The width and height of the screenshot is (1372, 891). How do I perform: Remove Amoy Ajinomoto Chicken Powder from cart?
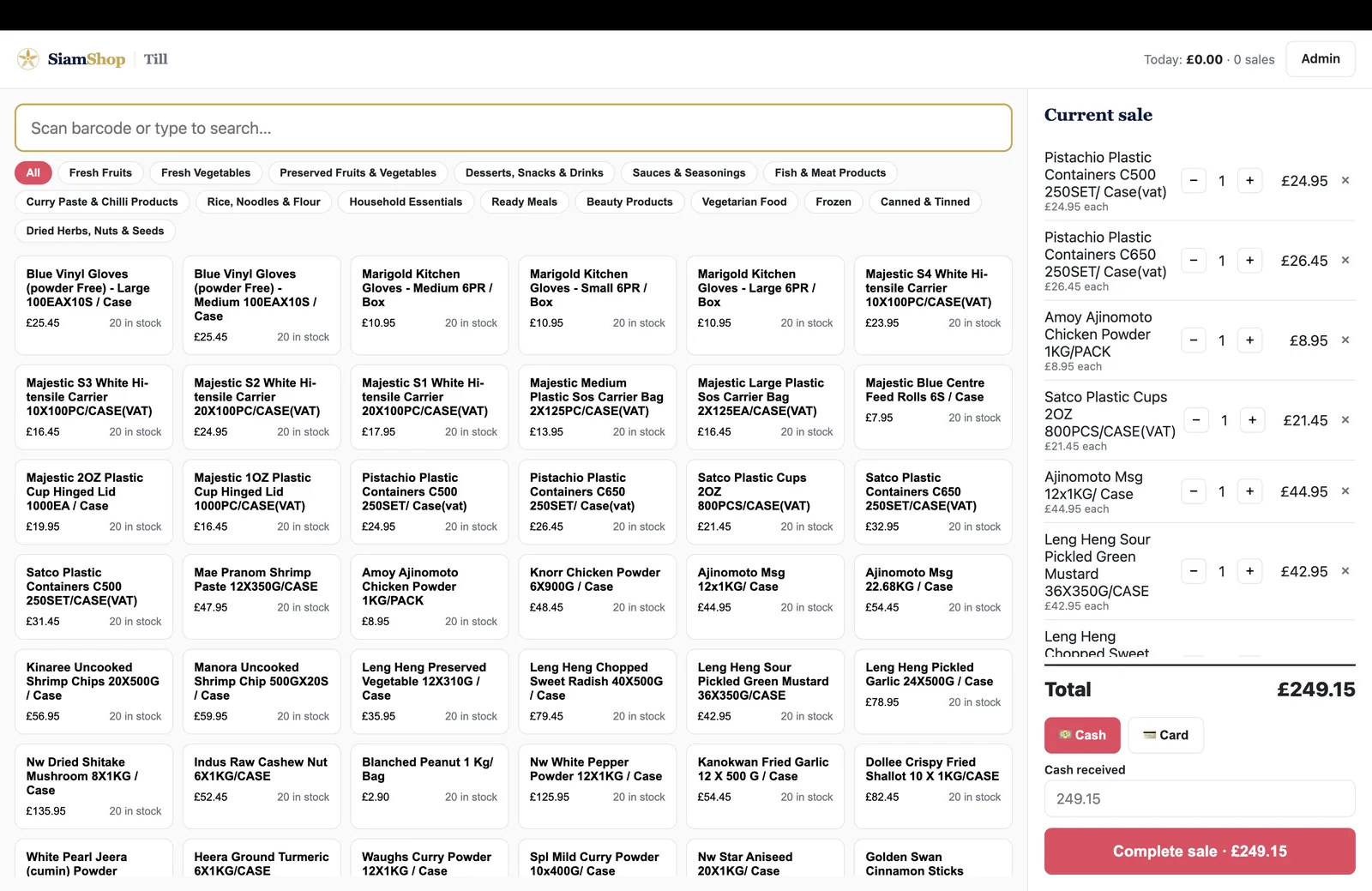click(x=1345, y=340)
